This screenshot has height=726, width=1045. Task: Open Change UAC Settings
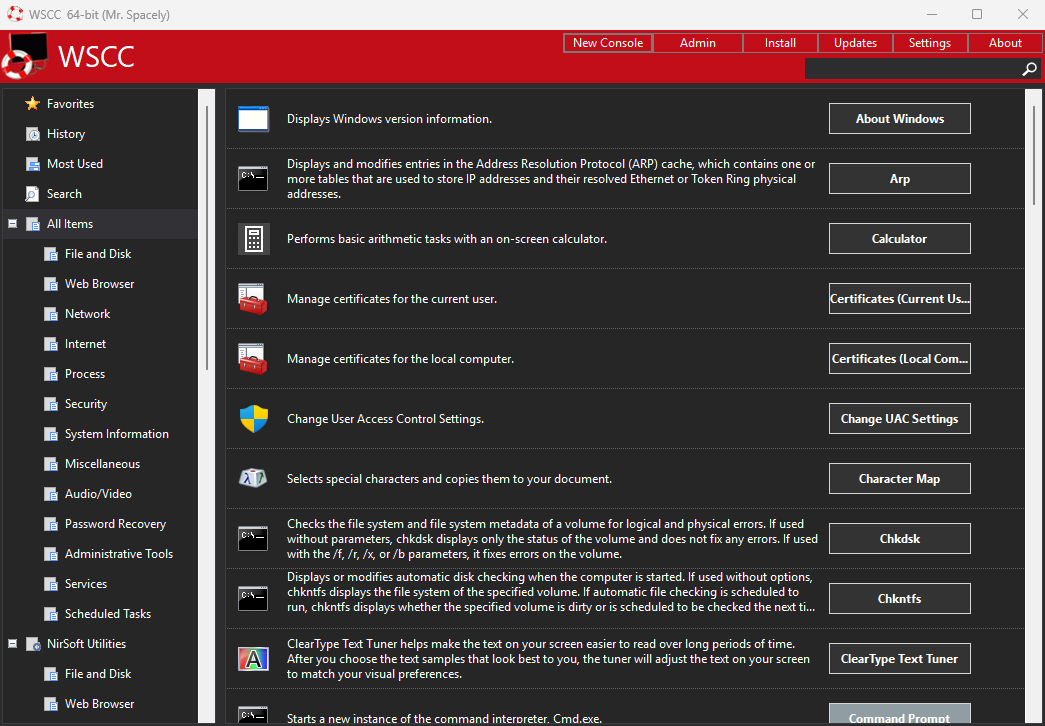[x=900, y=419]
